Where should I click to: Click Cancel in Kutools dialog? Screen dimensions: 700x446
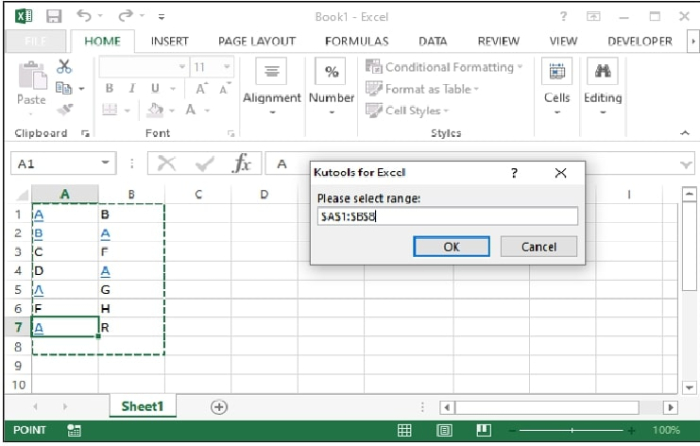click(x=539, y=246)
